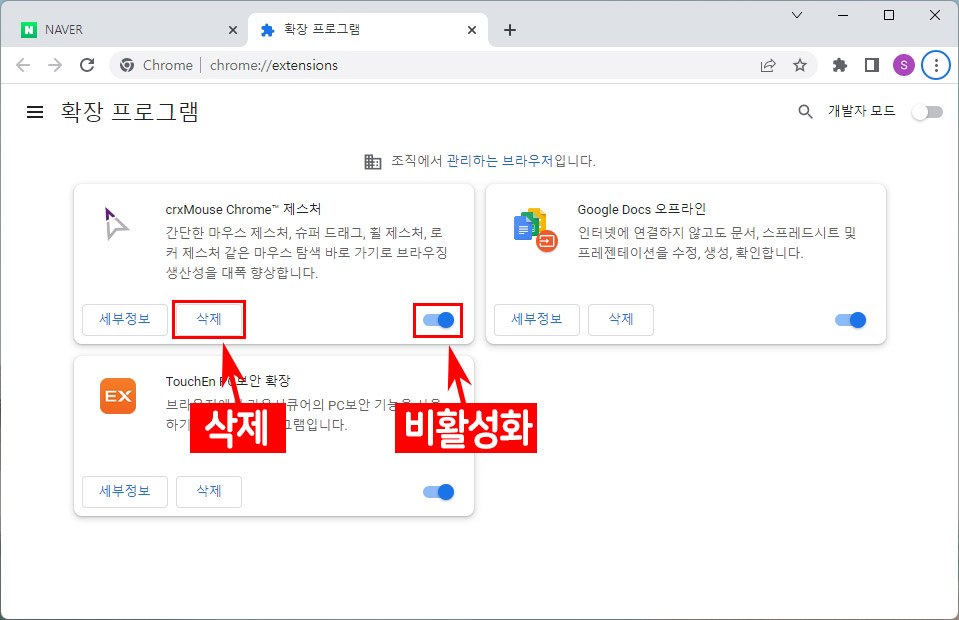Open the extensions puzzle icon menu
The height and width of the screenshot is (620, 959).
[840, 65]
